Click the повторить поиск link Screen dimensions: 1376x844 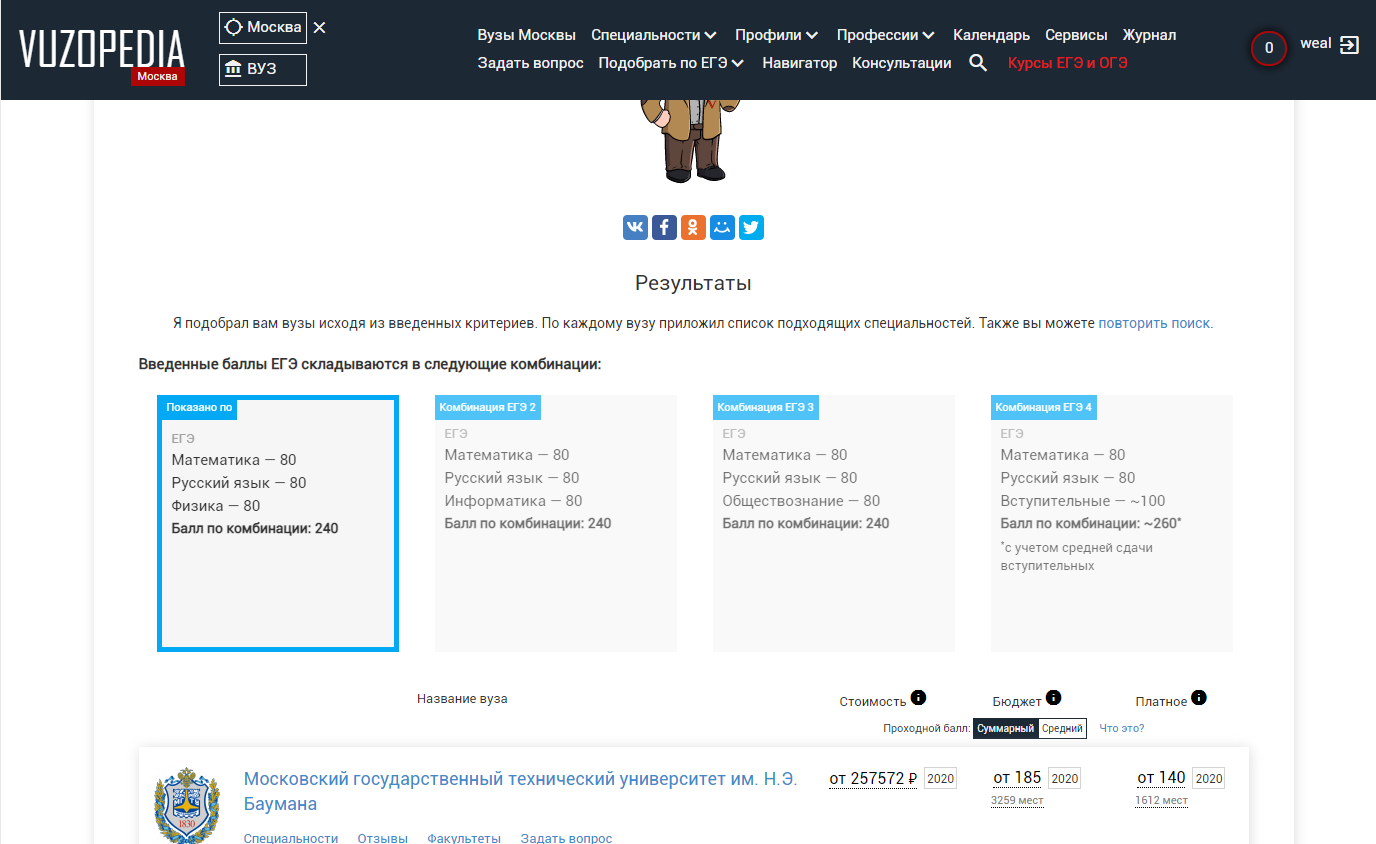click(1154, 324)
